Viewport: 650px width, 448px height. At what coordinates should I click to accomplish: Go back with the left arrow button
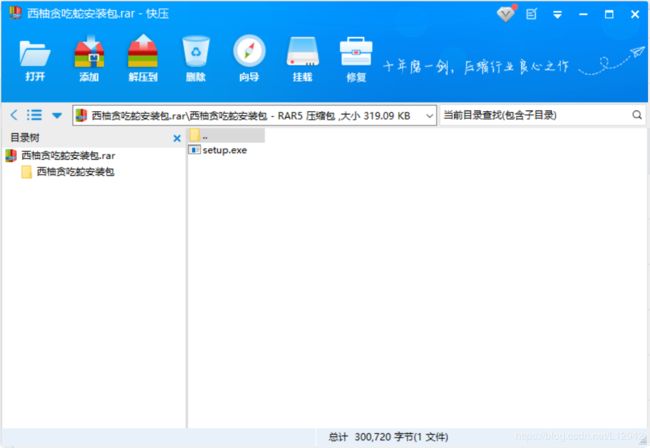(x=14, y=115)
